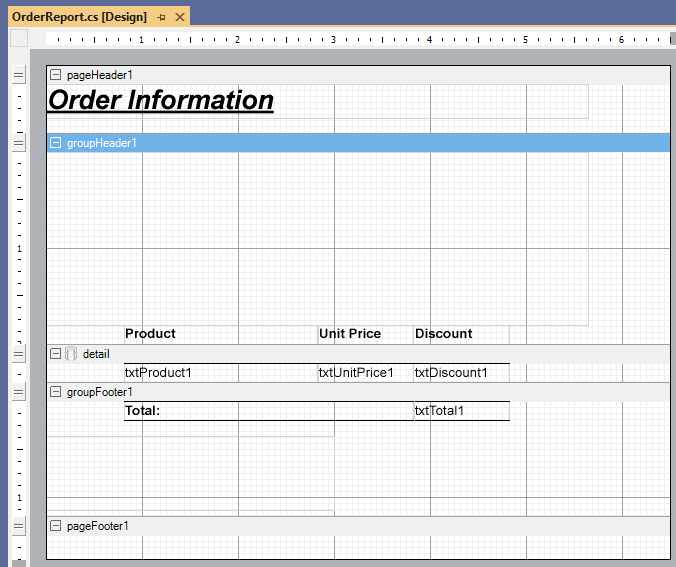The height and width of the screenshot is (567, 676).
Task: Select the Discount header label
Action: 461,335
